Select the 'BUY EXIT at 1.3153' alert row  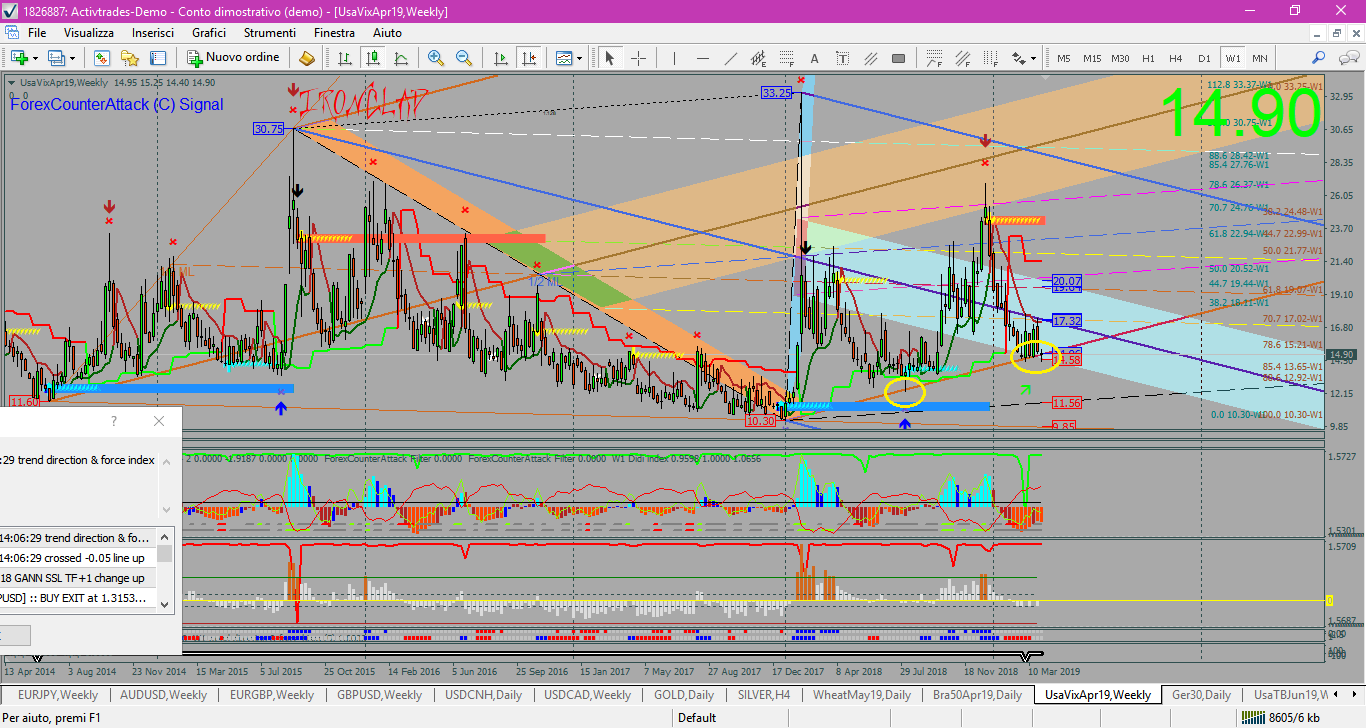click(78, 598)
